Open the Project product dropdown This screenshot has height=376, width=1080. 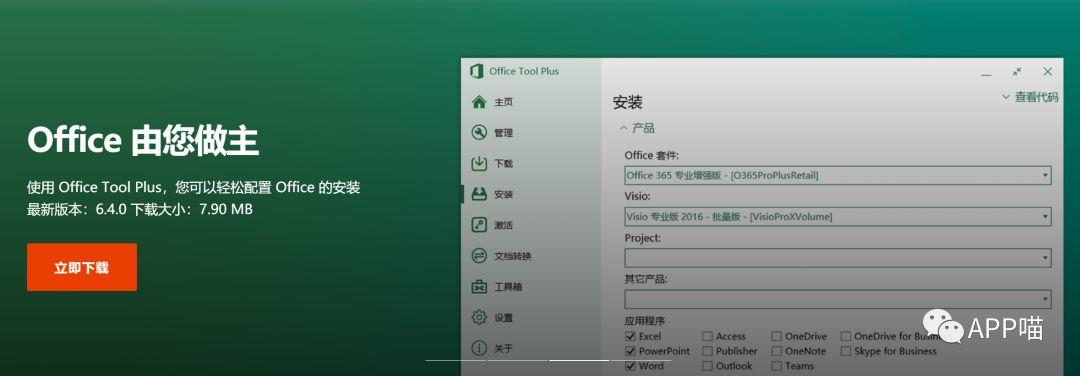[838, 258]
